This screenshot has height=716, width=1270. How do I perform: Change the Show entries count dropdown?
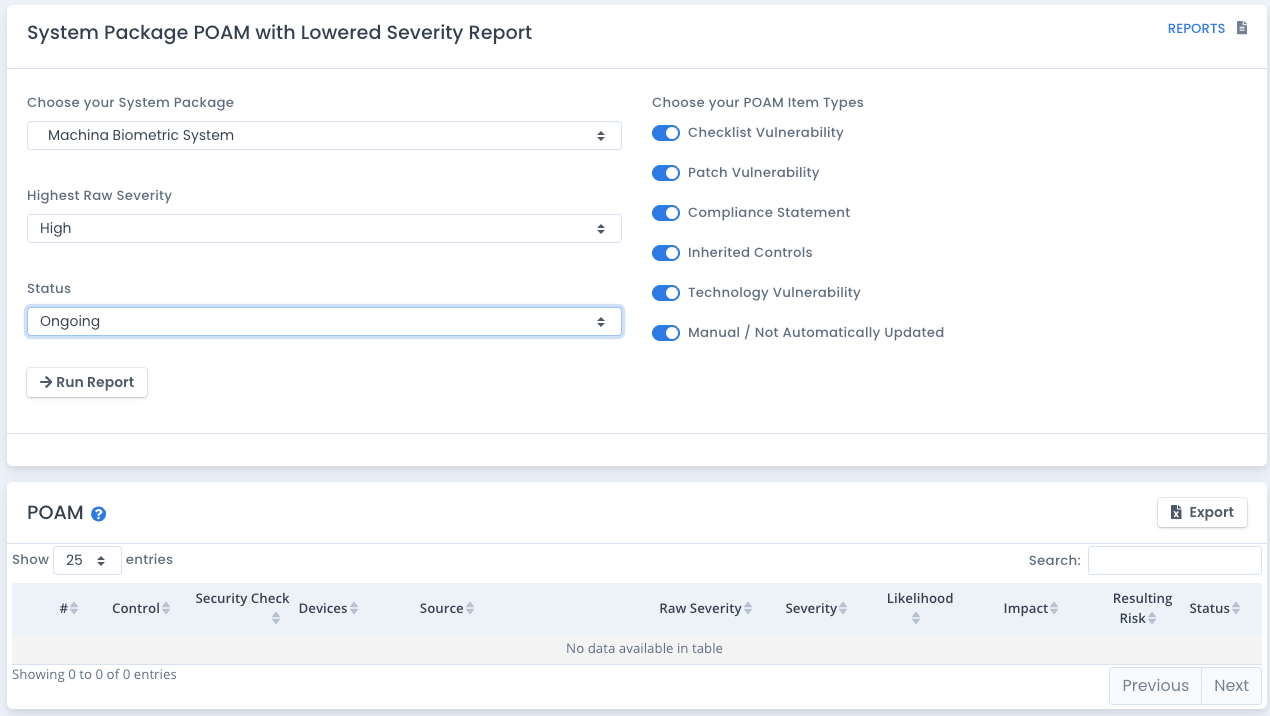coord(87,560)
